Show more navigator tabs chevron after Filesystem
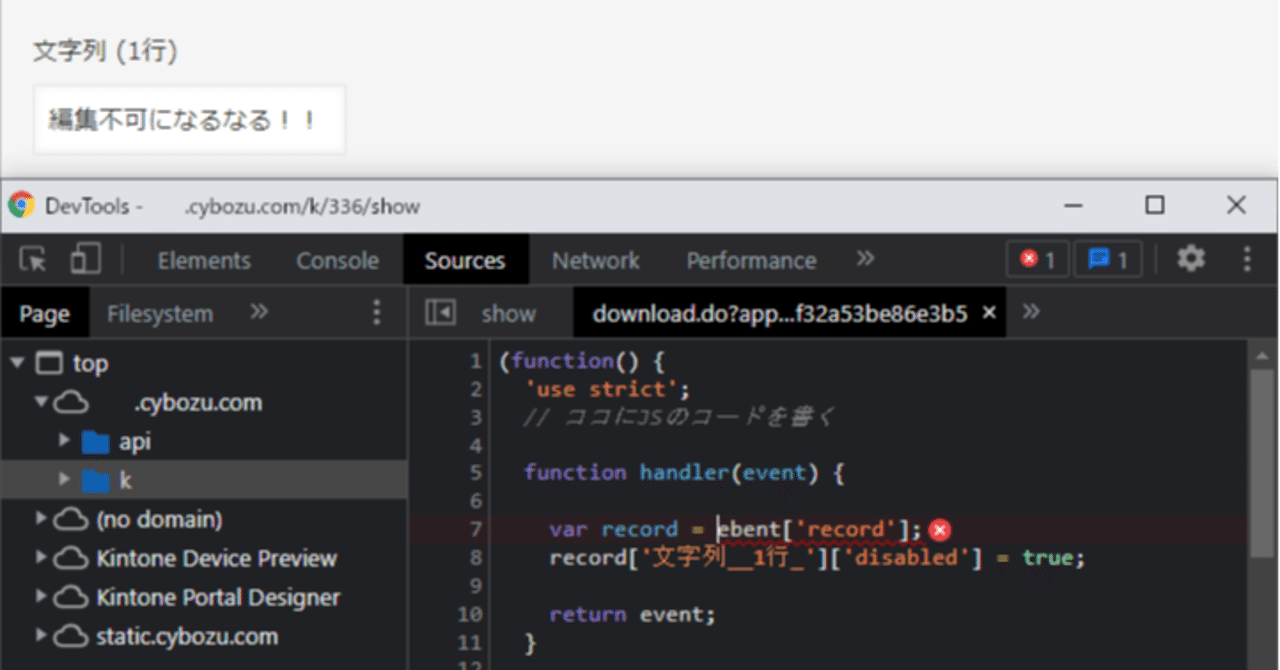This screenshot has height=670, width=1280. [x=259, y=312]
